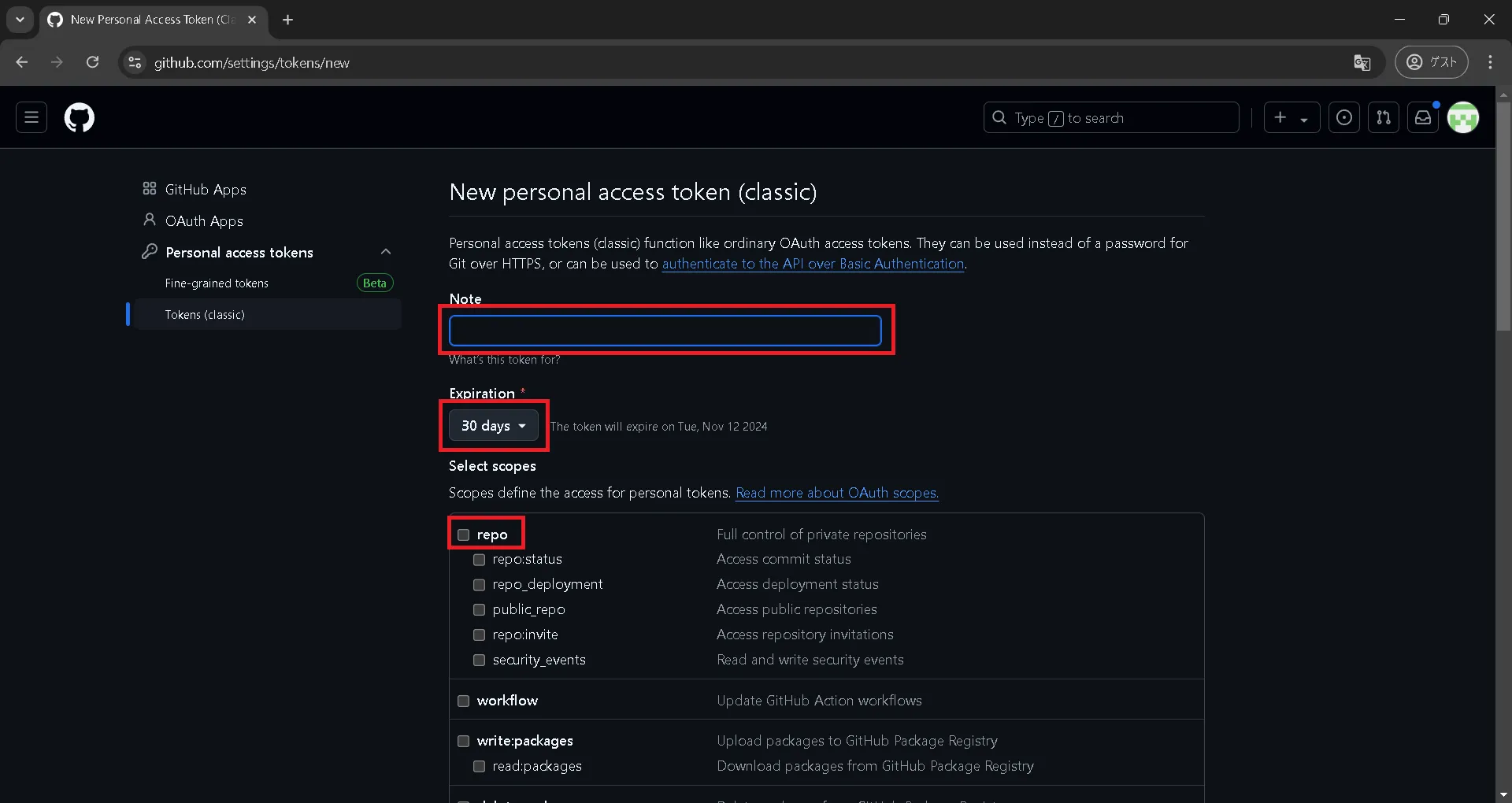The width and height of the screenshot is (1512, 803).
Task: Click the OAuth Apps person icon
Action: [150, 220]
